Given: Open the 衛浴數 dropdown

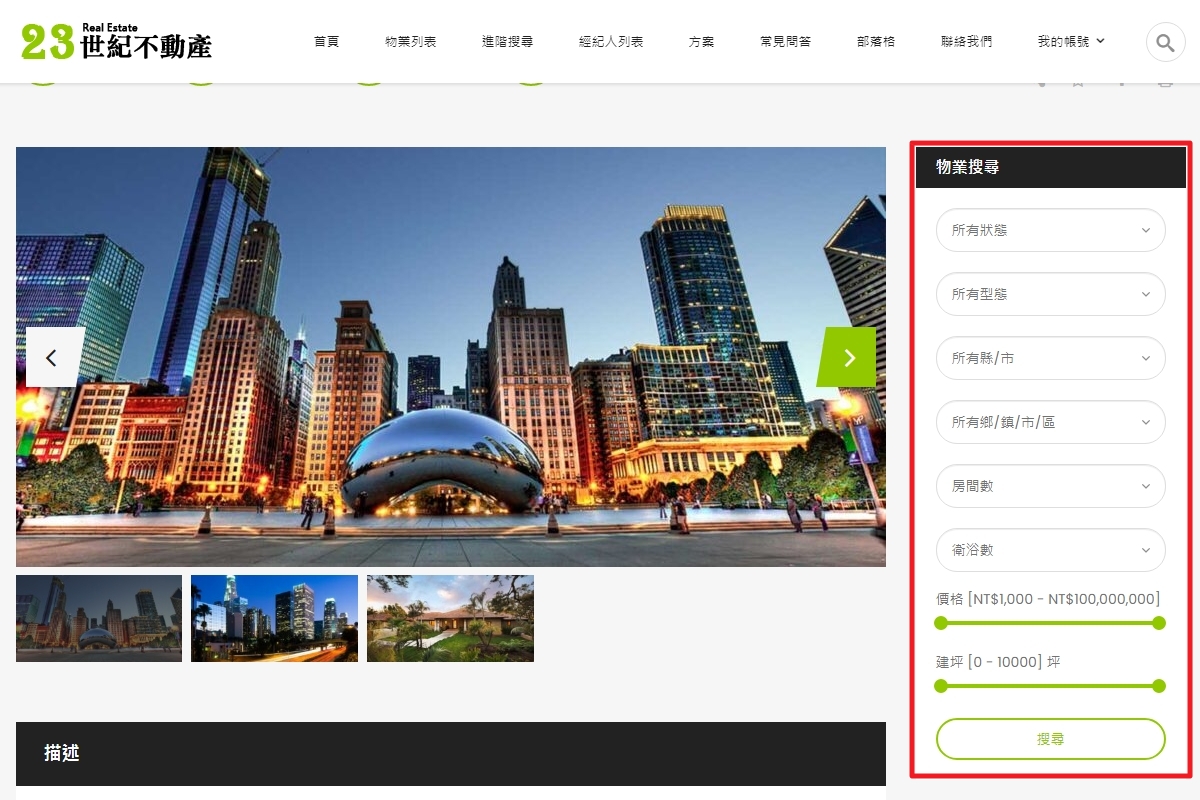Looking at the screenshot, I should tap(1051, 550).
